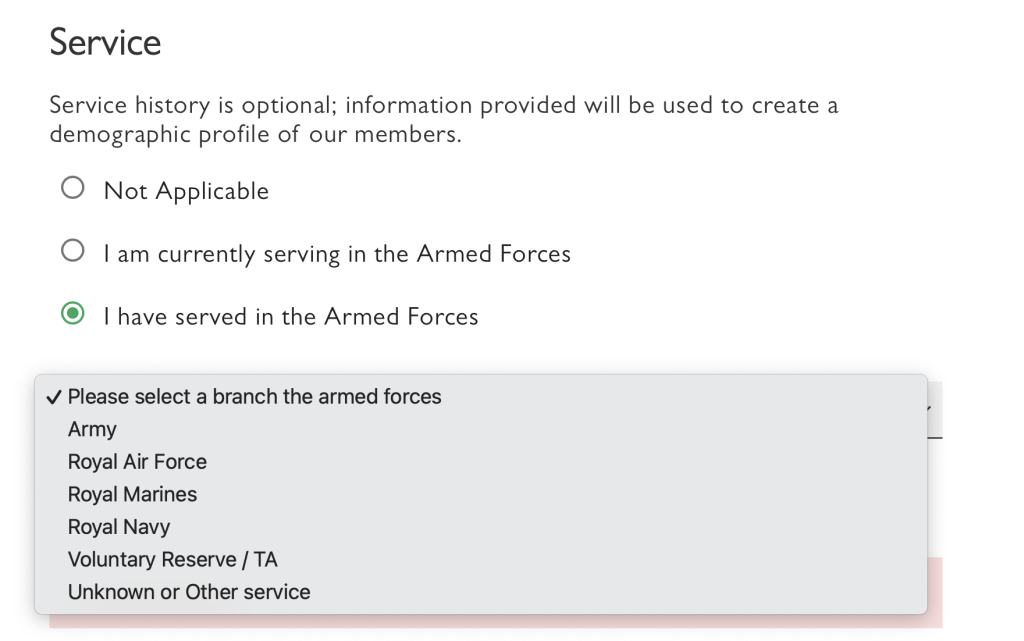Click the 'Not Applicable' label text
Viewport: 1024px width, 641px height.
point(186,191)
